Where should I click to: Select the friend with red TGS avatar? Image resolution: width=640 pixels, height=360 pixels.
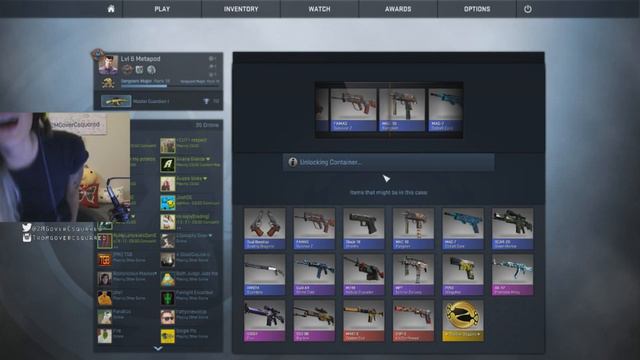point(104,260)
